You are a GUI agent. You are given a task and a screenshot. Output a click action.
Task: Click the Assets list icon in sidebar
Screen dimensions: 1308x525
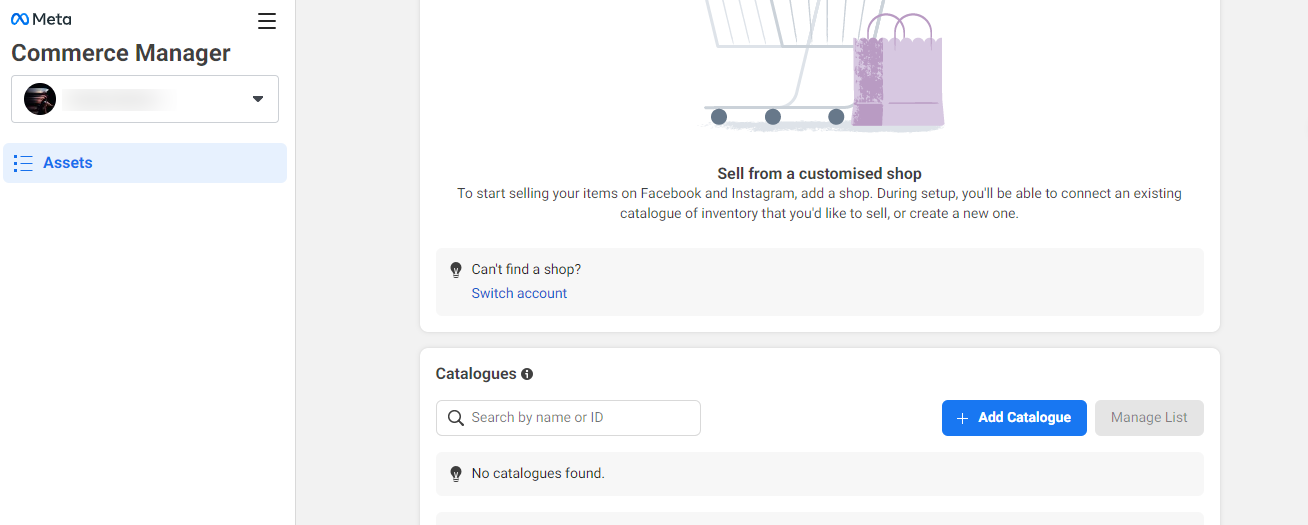24,163
